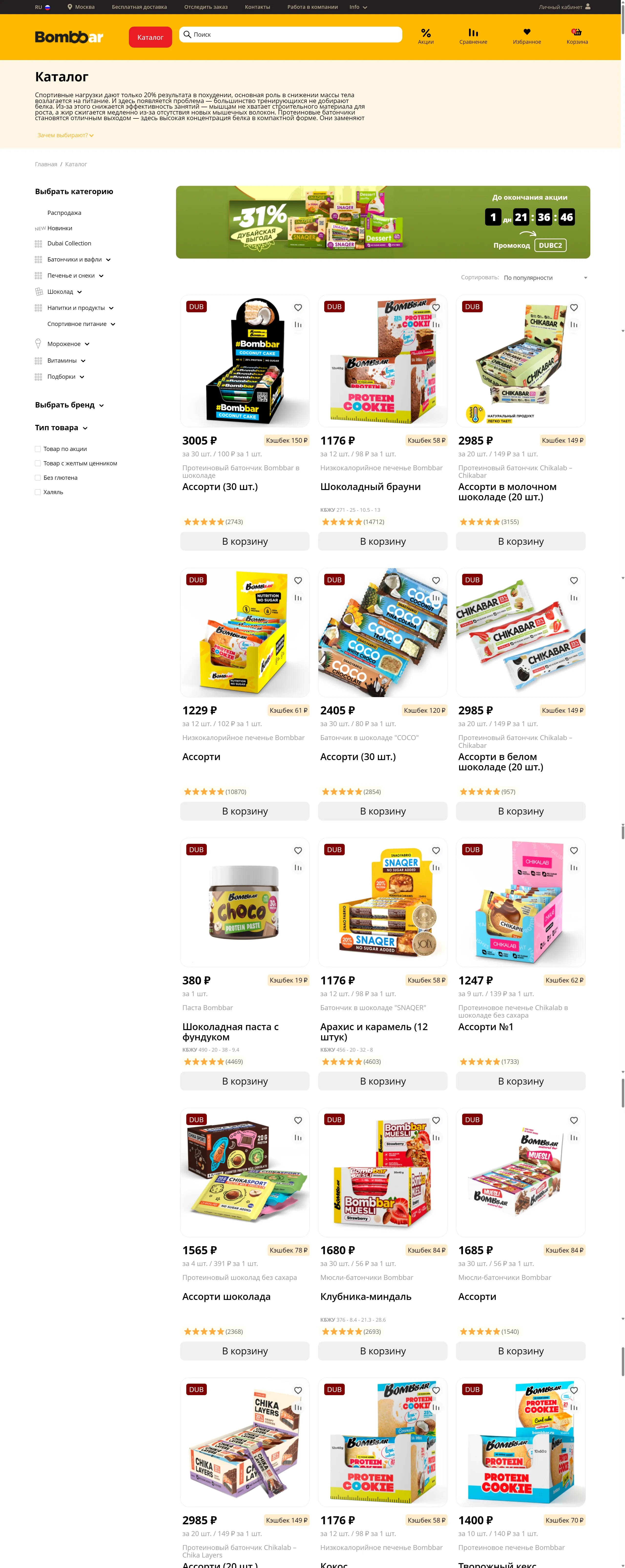
Task: Add Шоколадная паста с фундуком to comparison
Action: pyautogui.click(x=298, y=868)
